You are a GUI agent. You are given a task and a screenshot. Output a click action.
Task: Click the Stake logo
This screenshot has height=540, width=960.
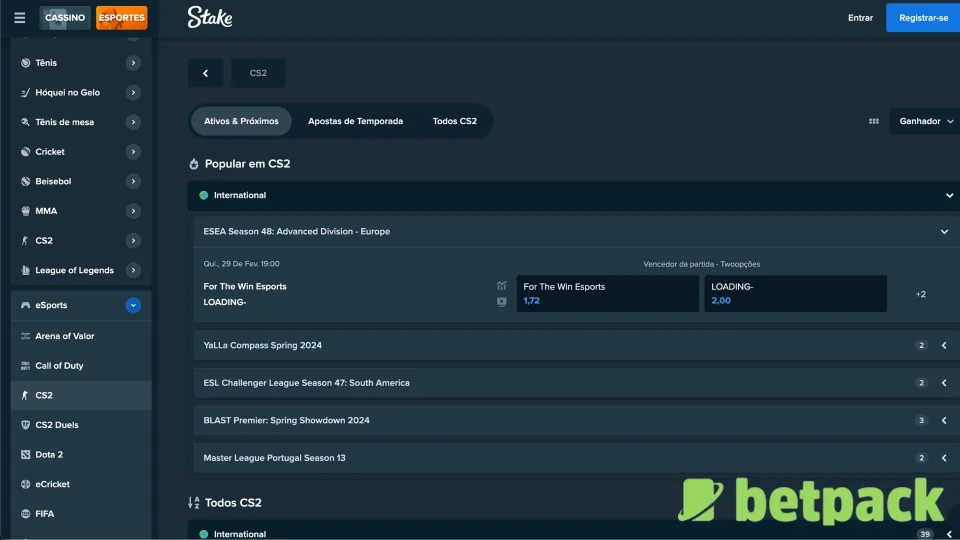point(210,17)
